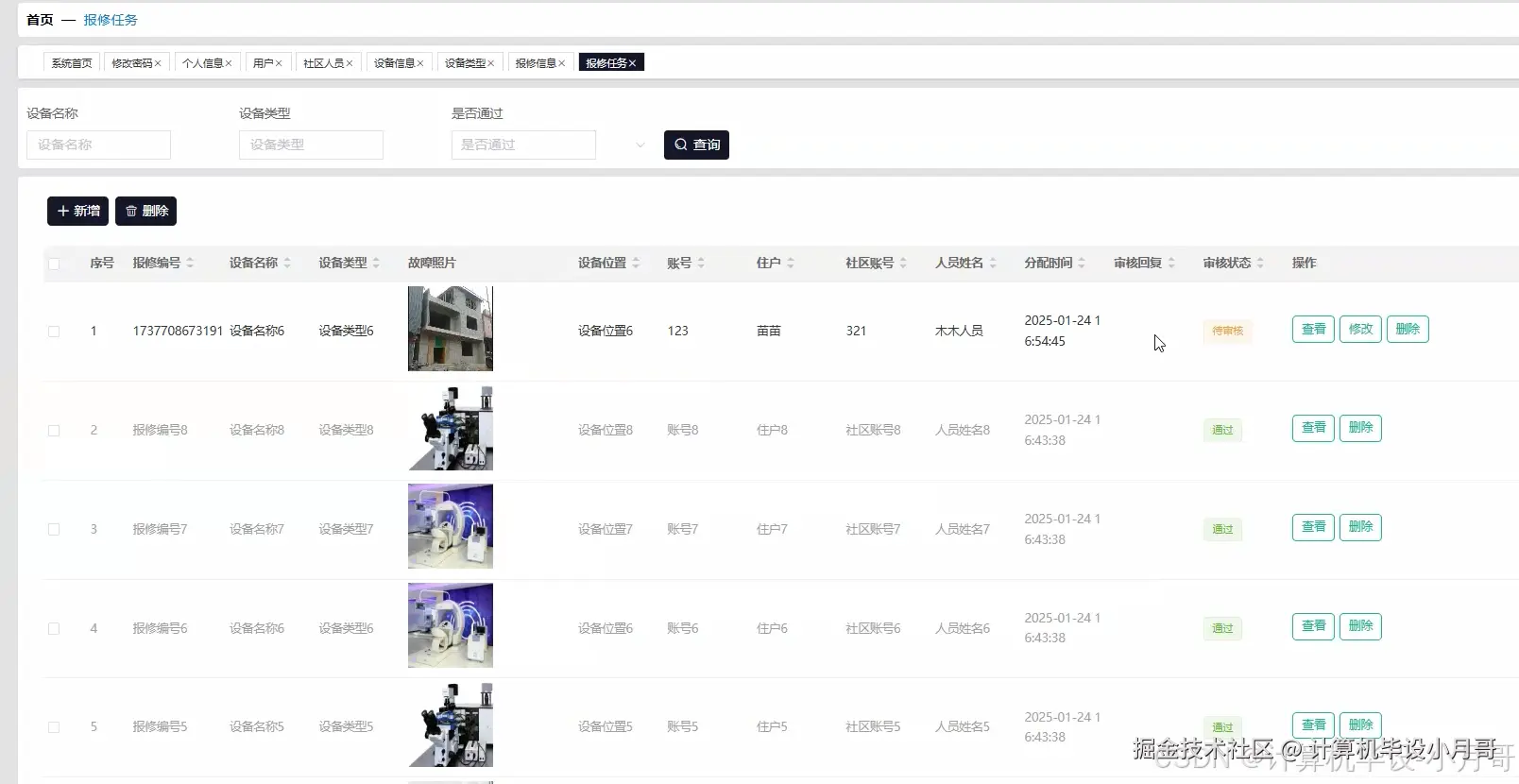Image resolution: width=1519 pixels, height=784 pixels.
Task: Close the 设备类型 tab
Action: [491, 63]
